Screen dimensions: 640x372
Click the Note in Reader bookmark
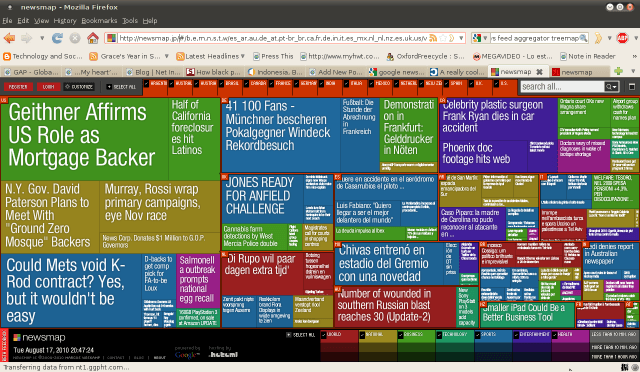pos(588,56)
